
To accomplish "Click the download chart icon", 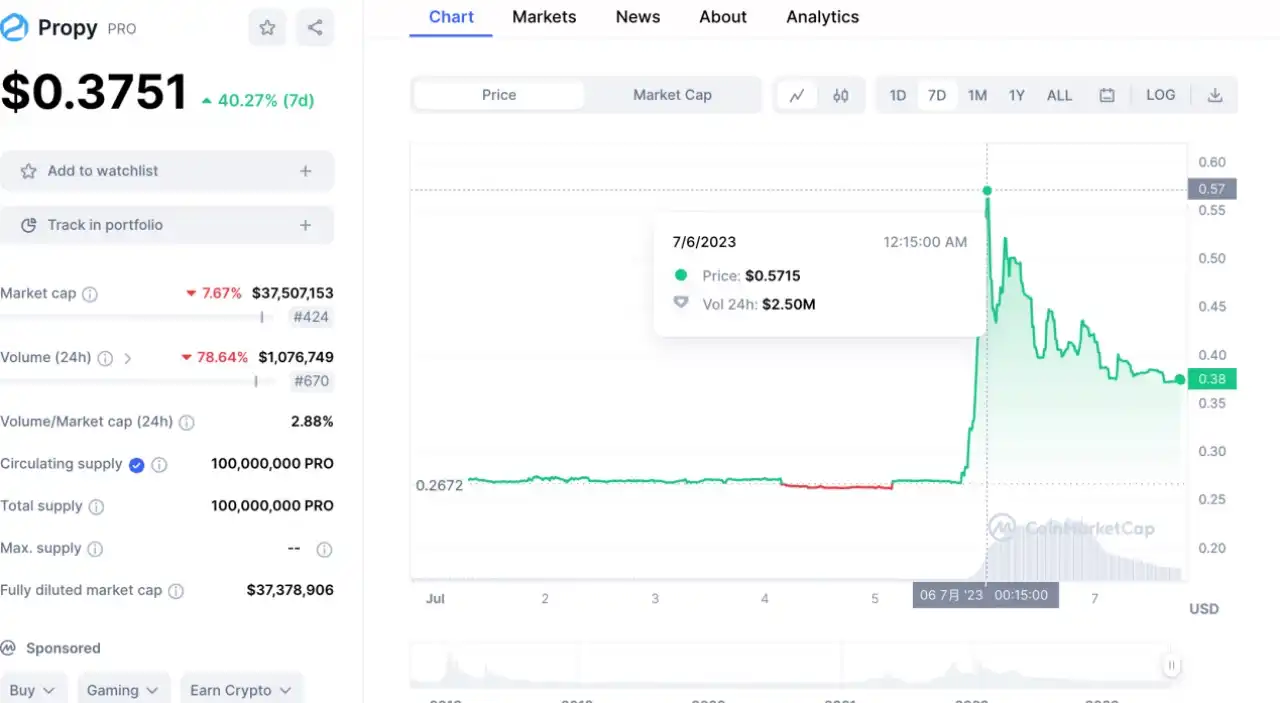I will click(1215, 96).
